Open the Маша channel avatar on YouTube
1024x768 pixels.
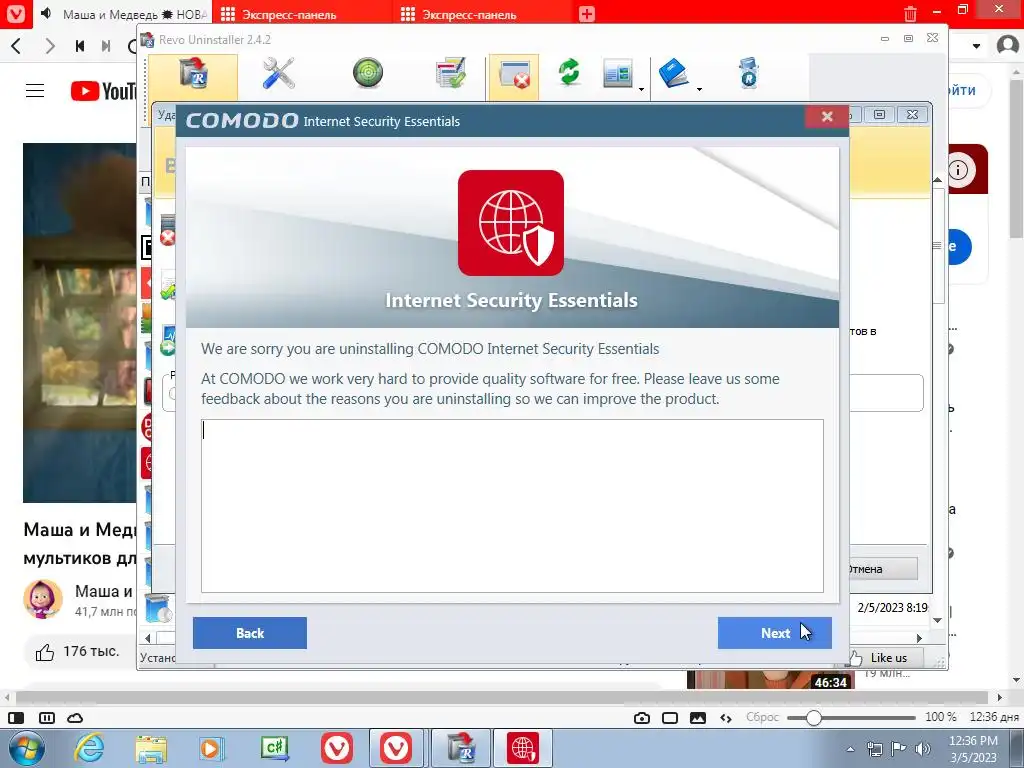(43, 599)
